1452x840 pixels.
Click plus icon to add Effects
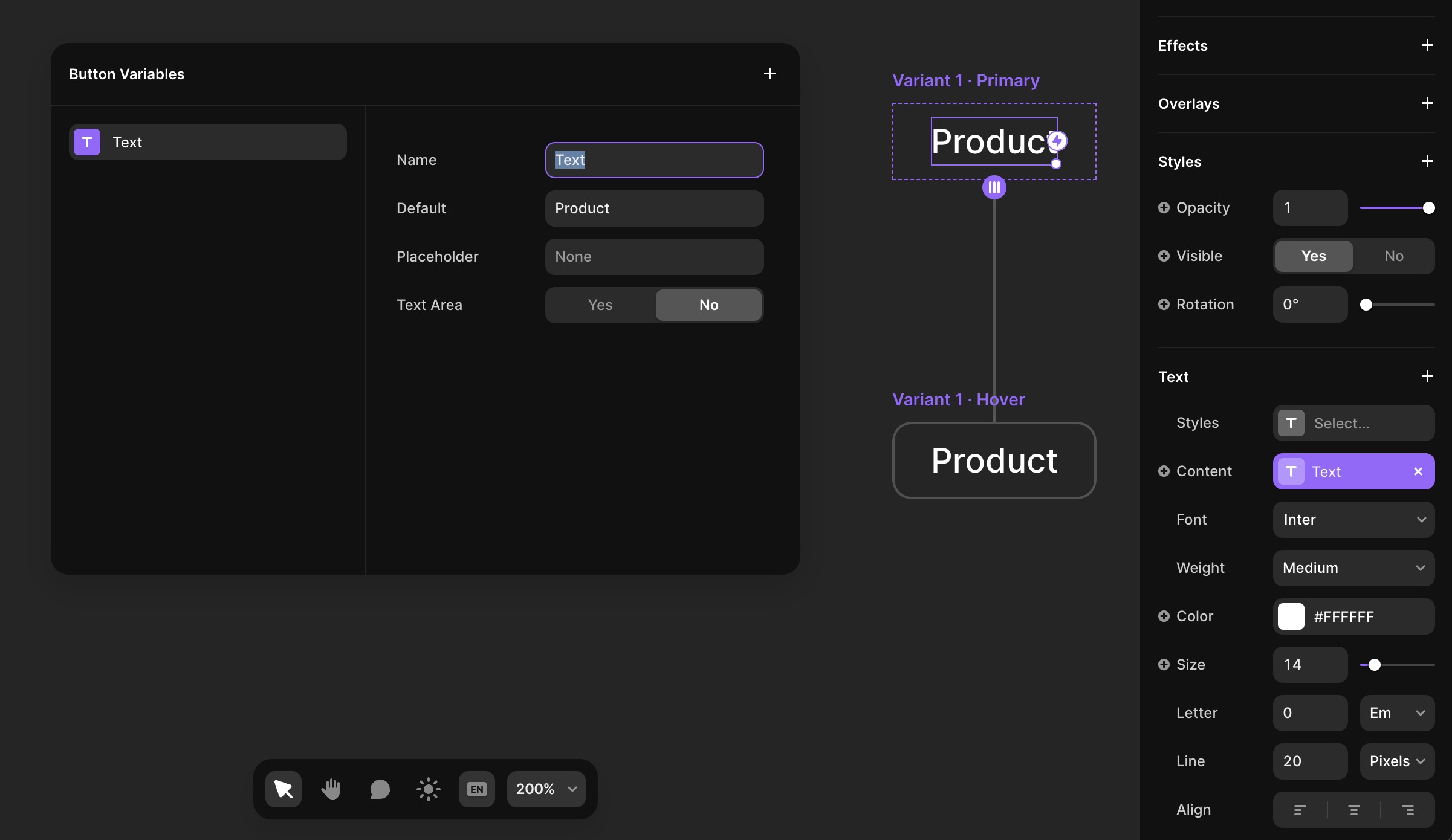click(1427, 45)
